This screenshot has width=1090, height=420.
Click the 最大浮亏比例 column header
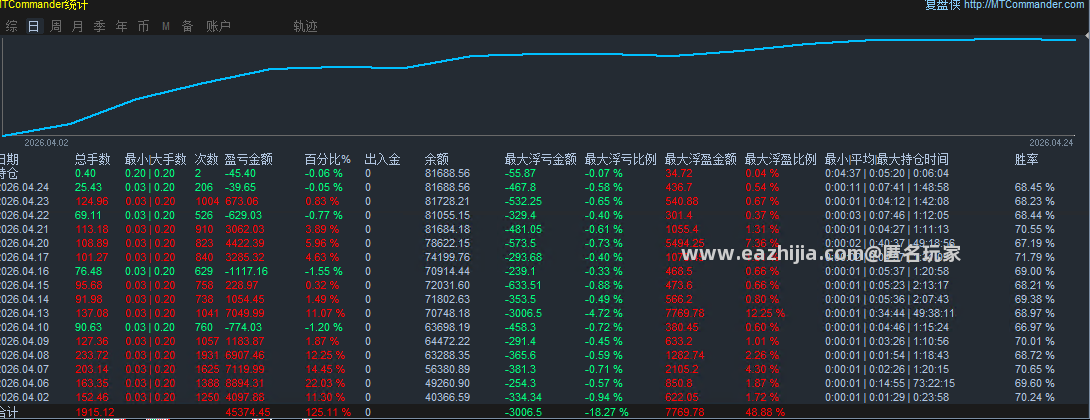point(620,159)
